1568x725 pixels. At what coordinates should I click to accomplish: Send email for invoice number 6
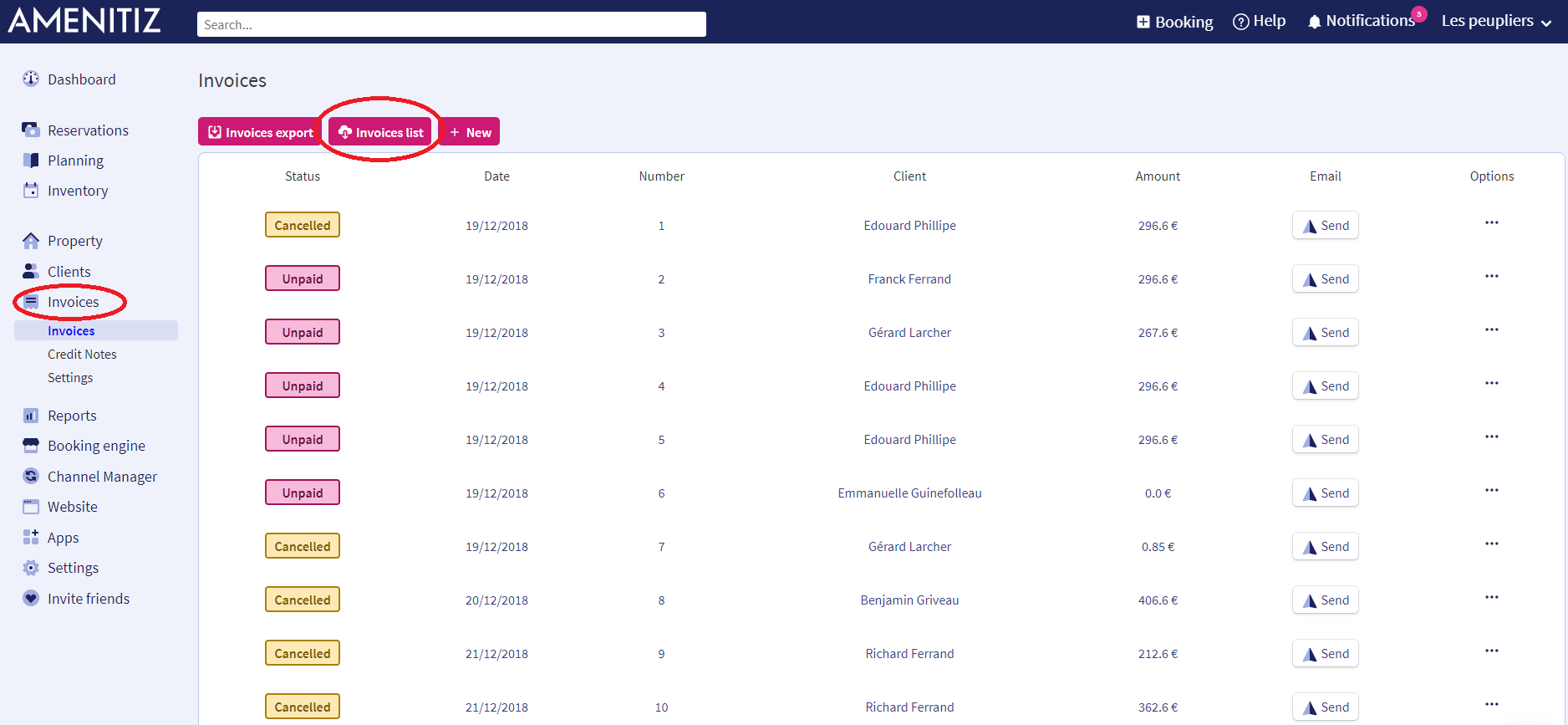point(1326,493)
